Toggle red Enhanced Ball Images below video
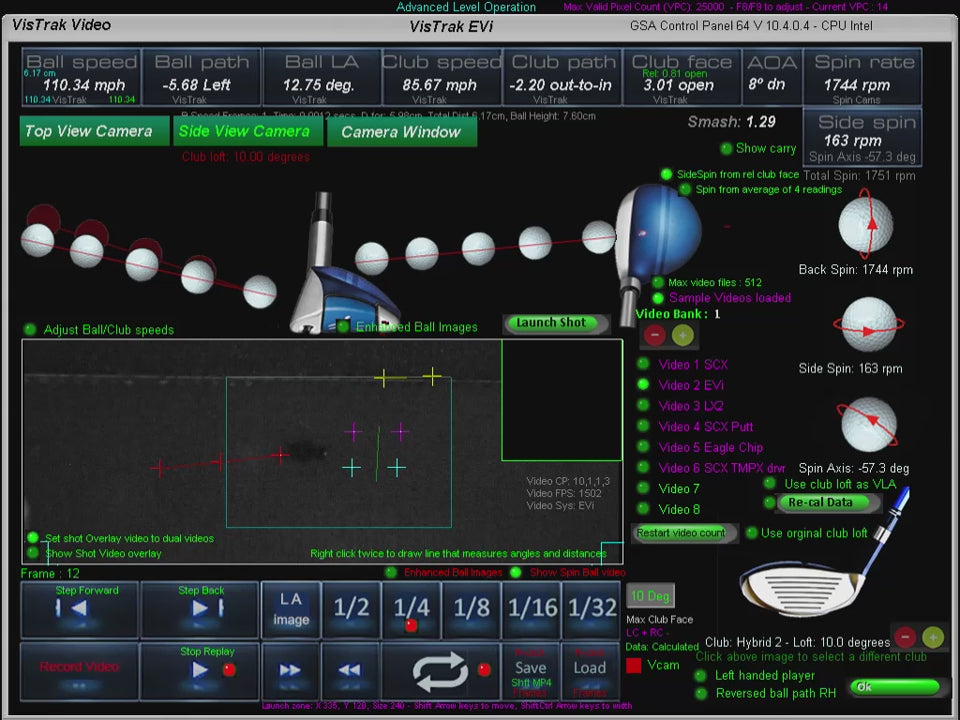 pyautogui.click(x=390, y=572)
